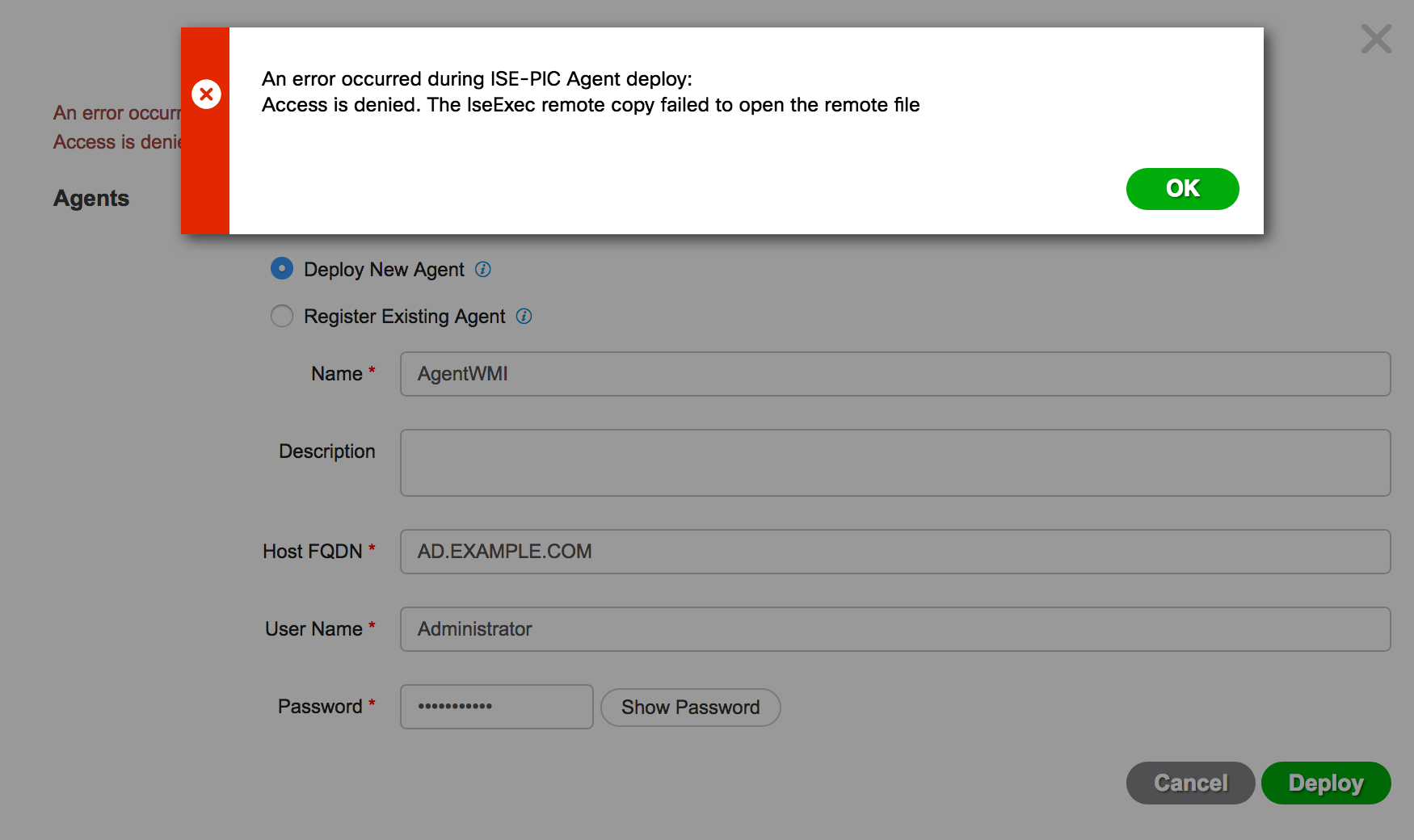Click the 'An error occurred during ISE-PIC Agent deploy' text
This screenshot has height=840, width=1414.
(x=477, y=79)
